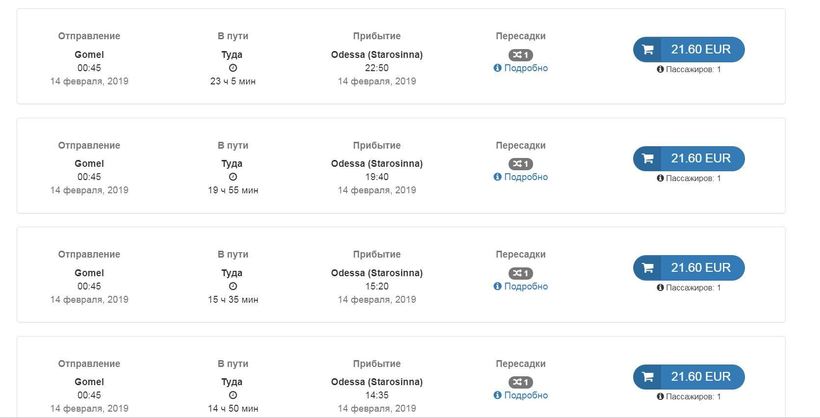Screen dimensions: 820x418
Task: Click the 15 ч 35 мин trip duration clock icon
Action: click(x=232, y=286)
